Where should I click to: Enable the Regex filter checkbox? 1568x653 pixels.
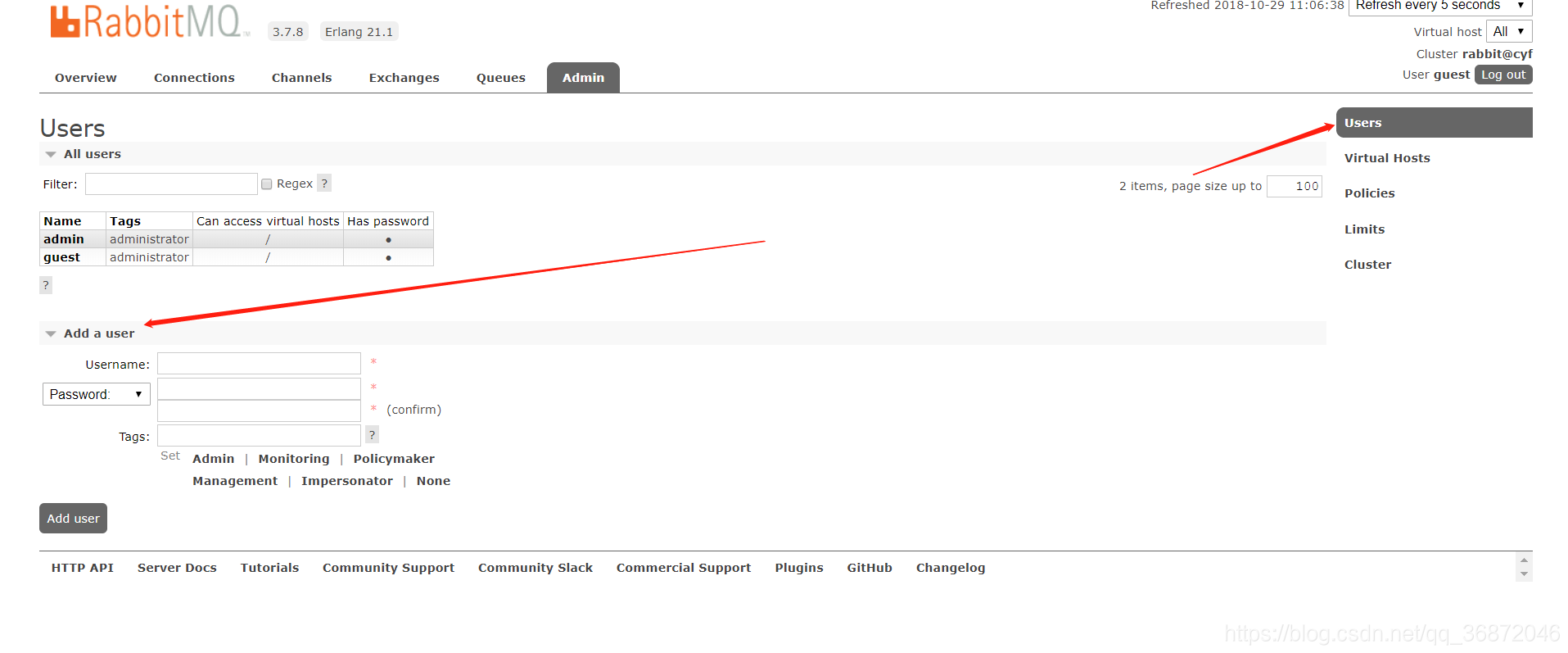[x=267, y=184]
